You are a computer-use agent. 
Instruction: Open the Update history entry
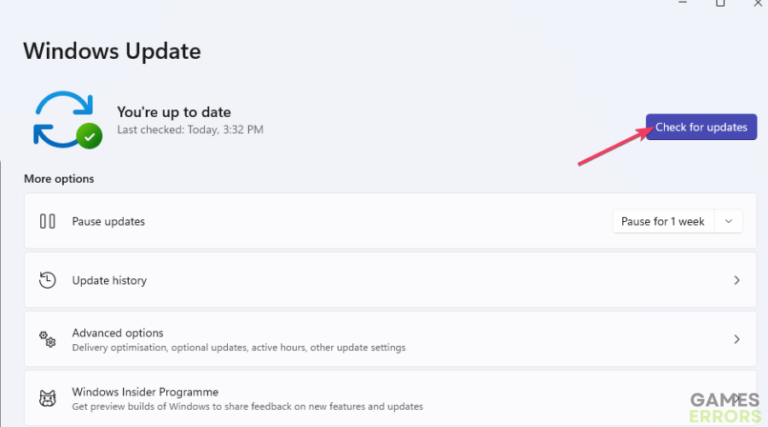click(x=109, y=280)
